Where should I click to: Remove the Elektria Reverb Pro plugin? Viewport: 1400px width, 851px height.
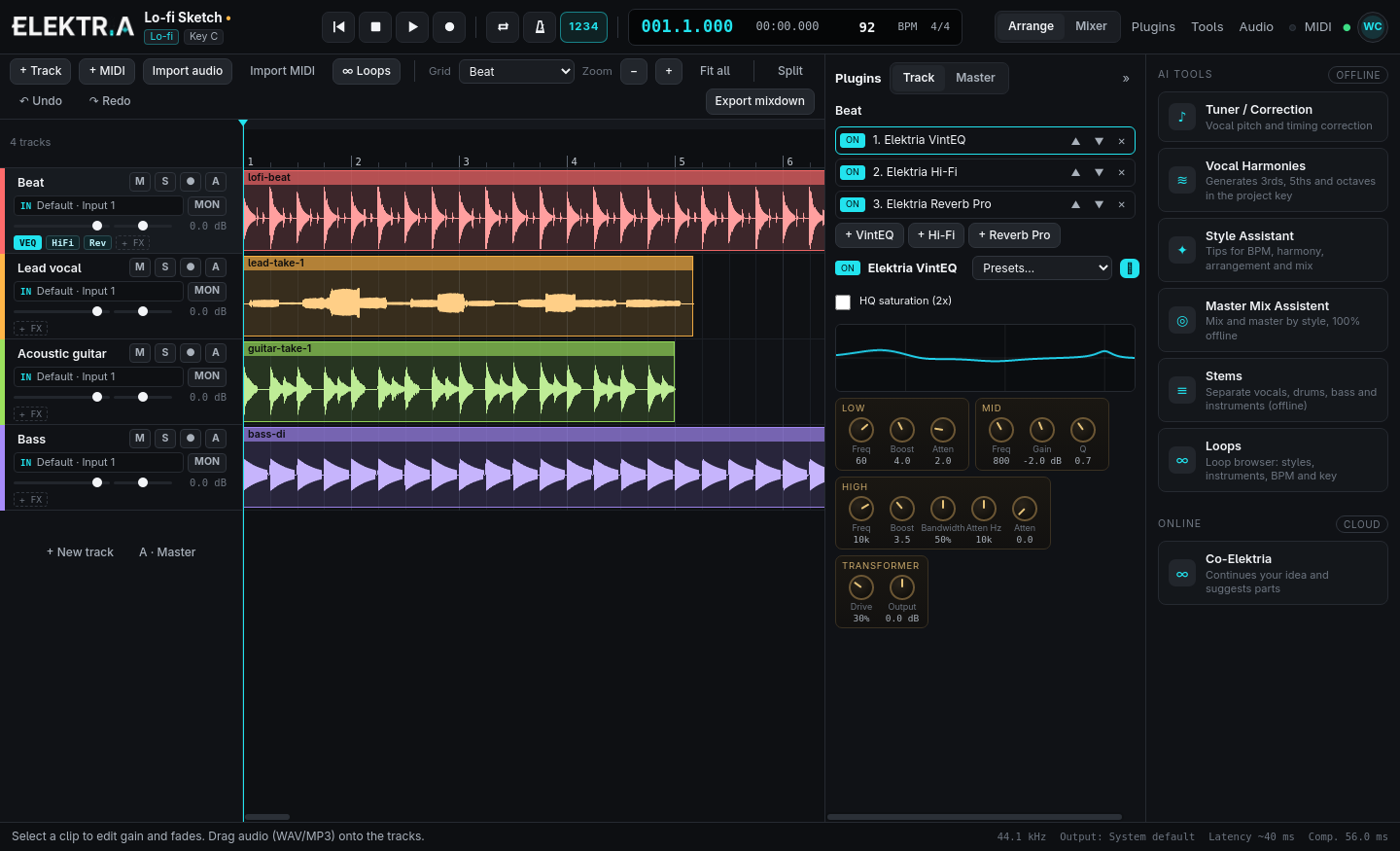tap(1121, 204)
